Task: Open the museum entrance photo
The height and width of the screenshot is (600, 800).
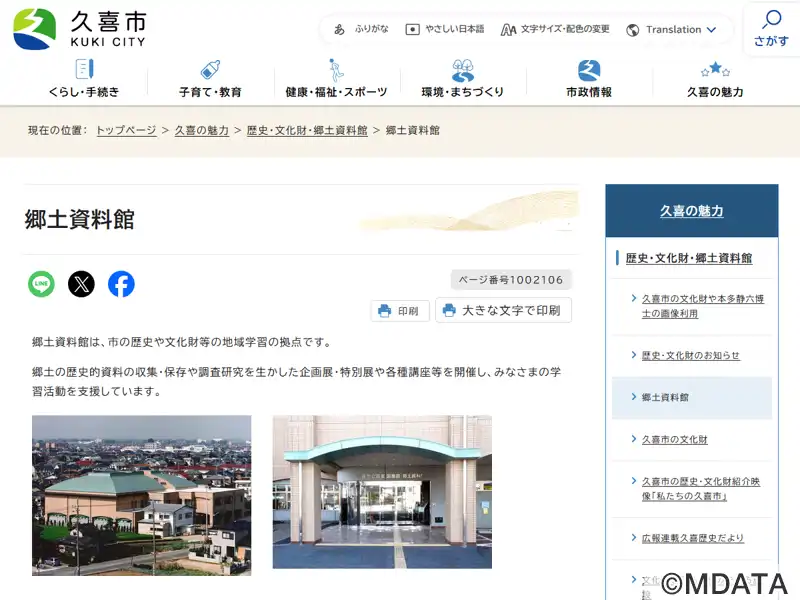Action: click(382, 492)
